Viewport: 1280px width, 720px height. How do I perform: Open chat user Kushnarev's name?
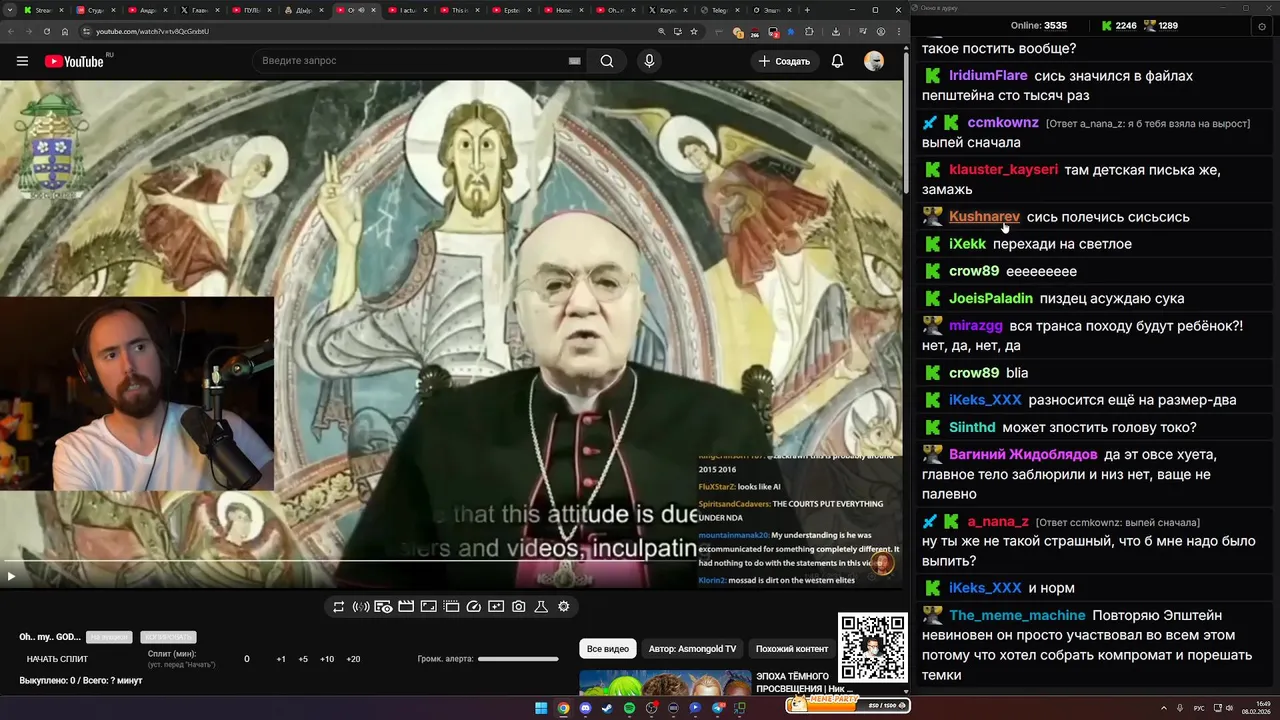pyautogui.click(x=984, y=217)
